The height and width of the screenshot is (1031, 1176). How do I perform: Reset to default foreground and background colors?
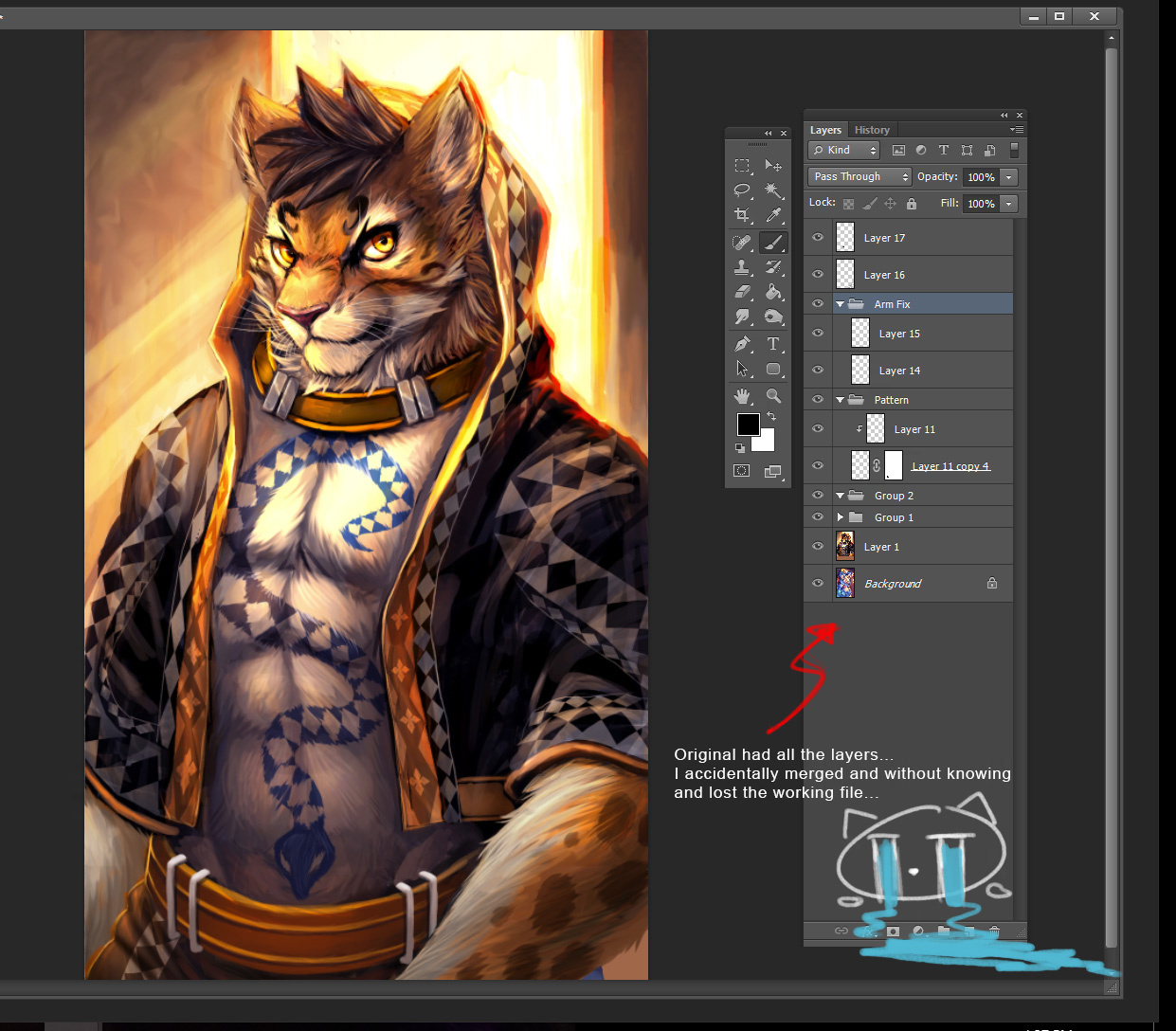pyautogui.click(x=740, y=448)
